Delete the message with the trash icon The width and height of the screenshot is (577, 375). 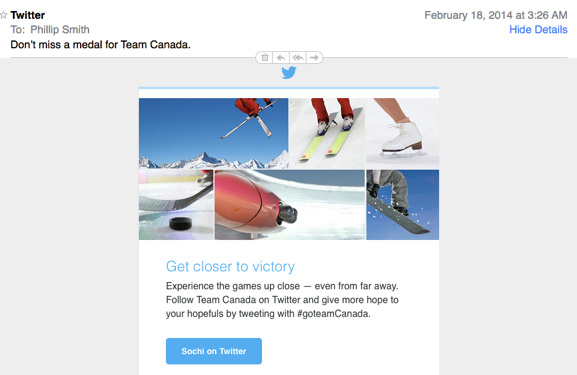(x=265, y=57)
